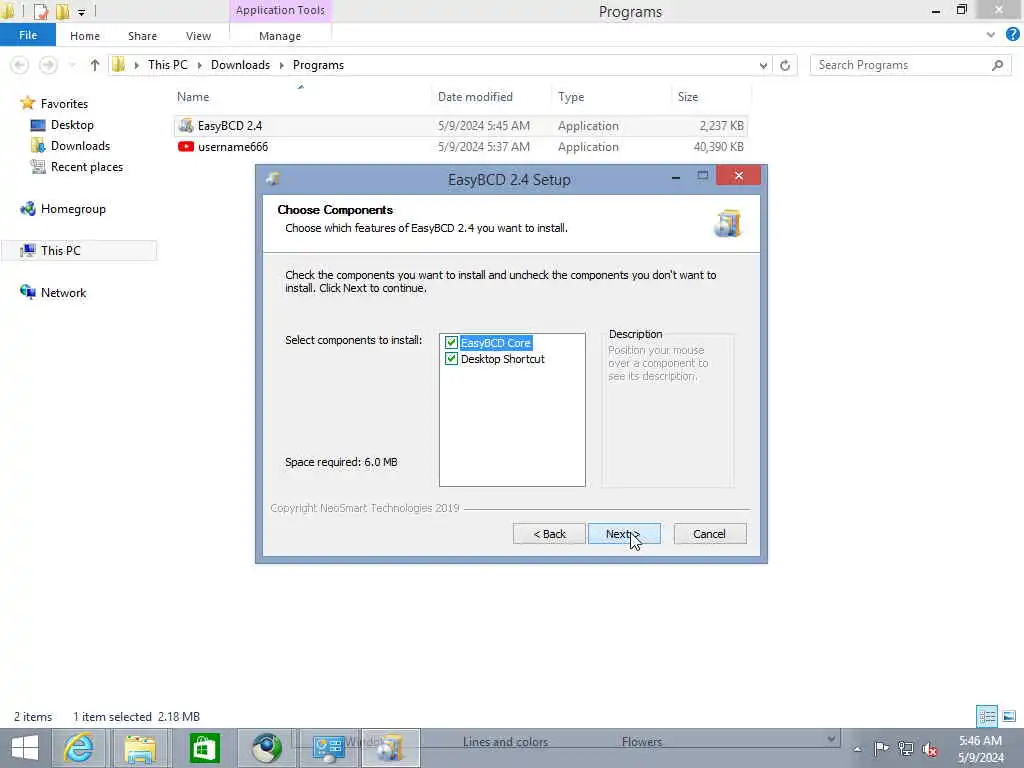Open Desktop in navigation pane
The height and width of the screenshot is (768, 1024).
[x=72, y=125]
